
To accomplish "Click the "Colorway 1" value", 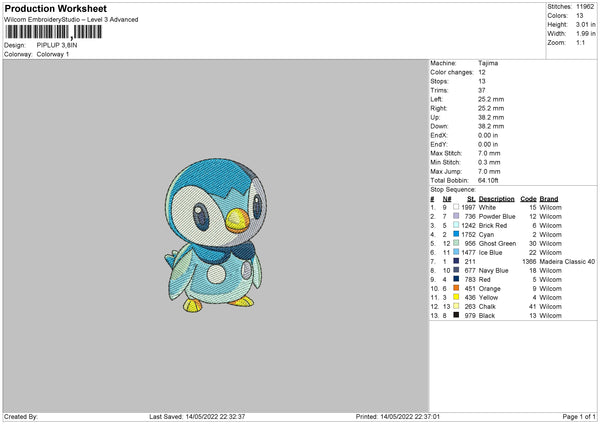I will pos(53,54).
